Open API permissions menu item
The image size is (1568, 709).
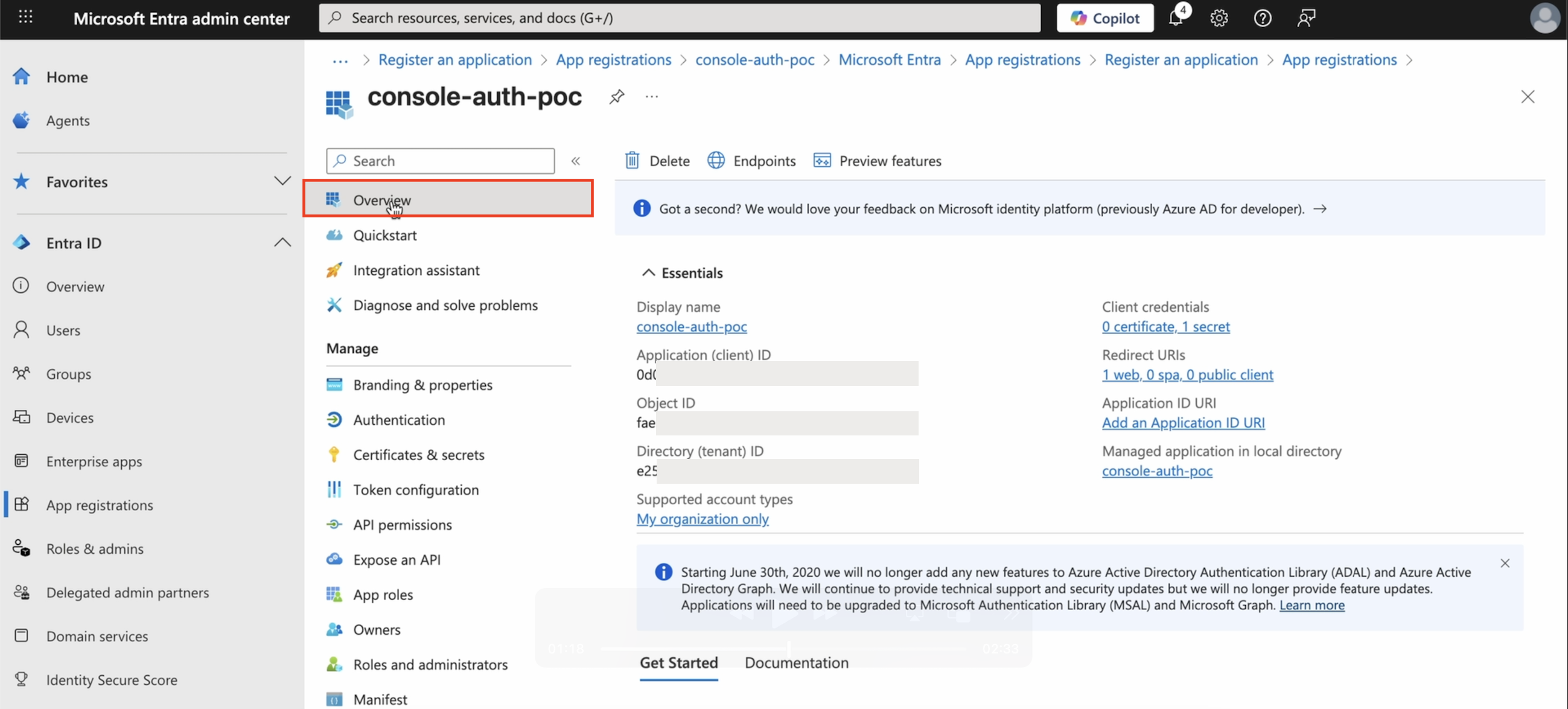[x=402, y=524]
